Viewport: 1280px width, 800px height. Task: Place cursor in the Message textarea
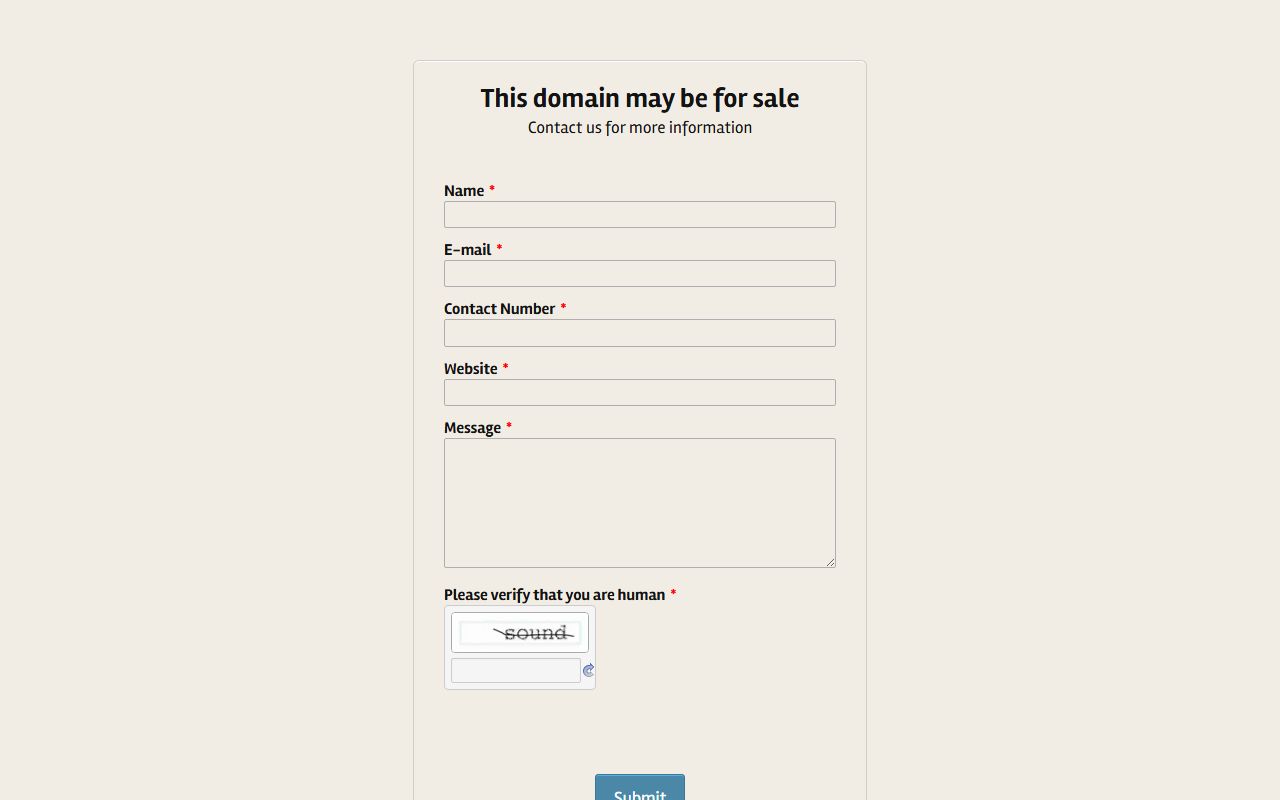[640, 502]
